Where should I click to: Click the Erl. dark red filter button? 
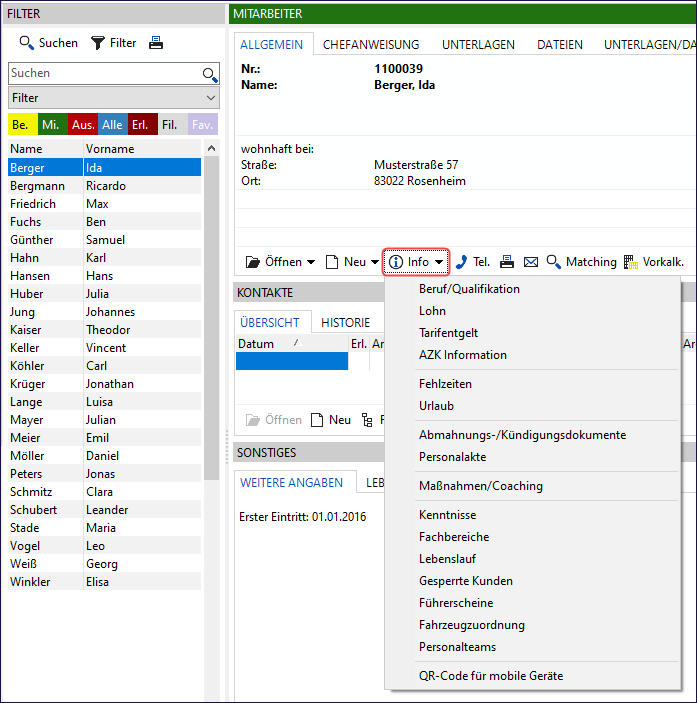pos(143,124)
